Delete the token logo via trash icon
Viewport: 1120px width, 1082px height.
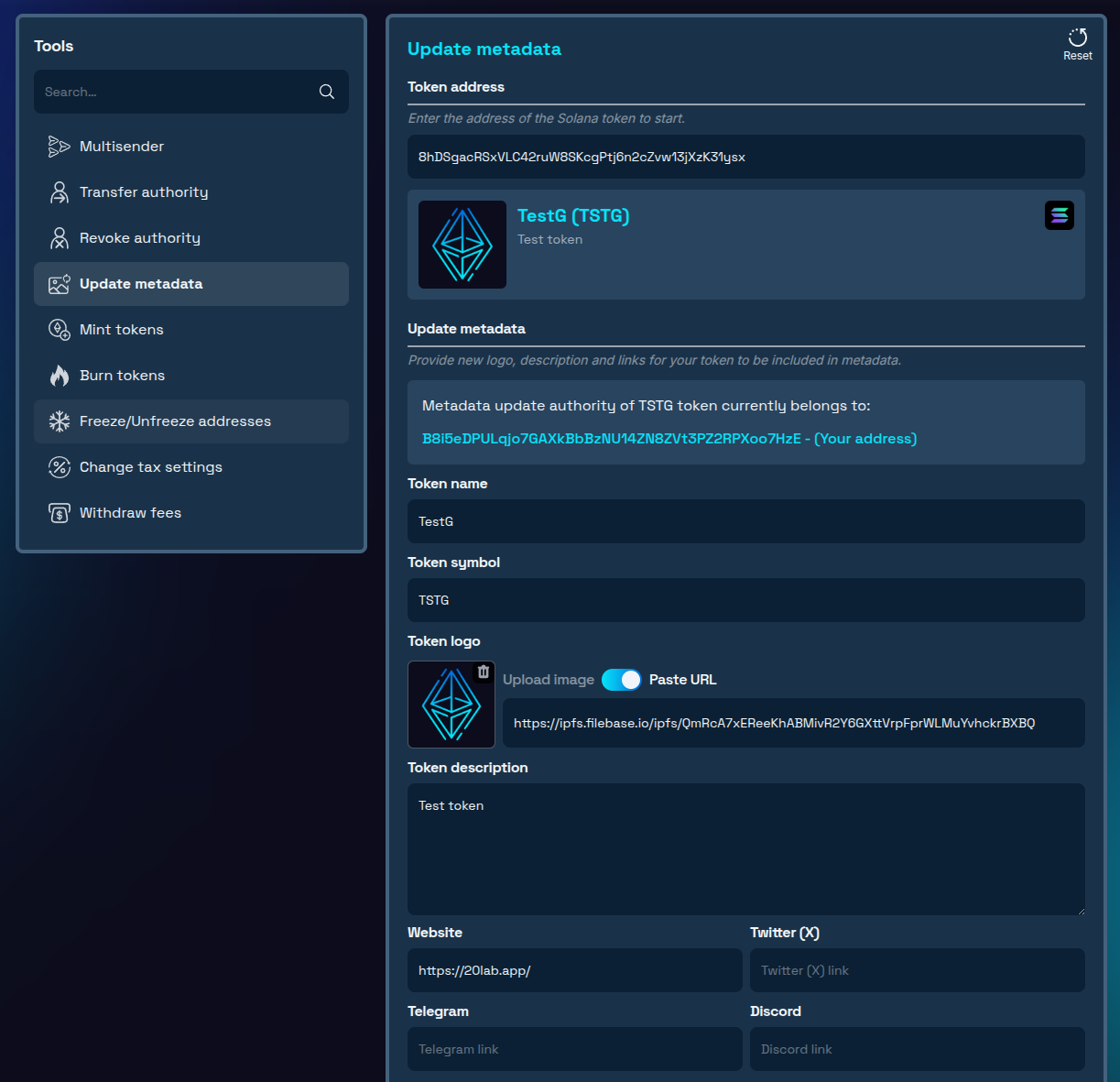(x=483, y=672)
